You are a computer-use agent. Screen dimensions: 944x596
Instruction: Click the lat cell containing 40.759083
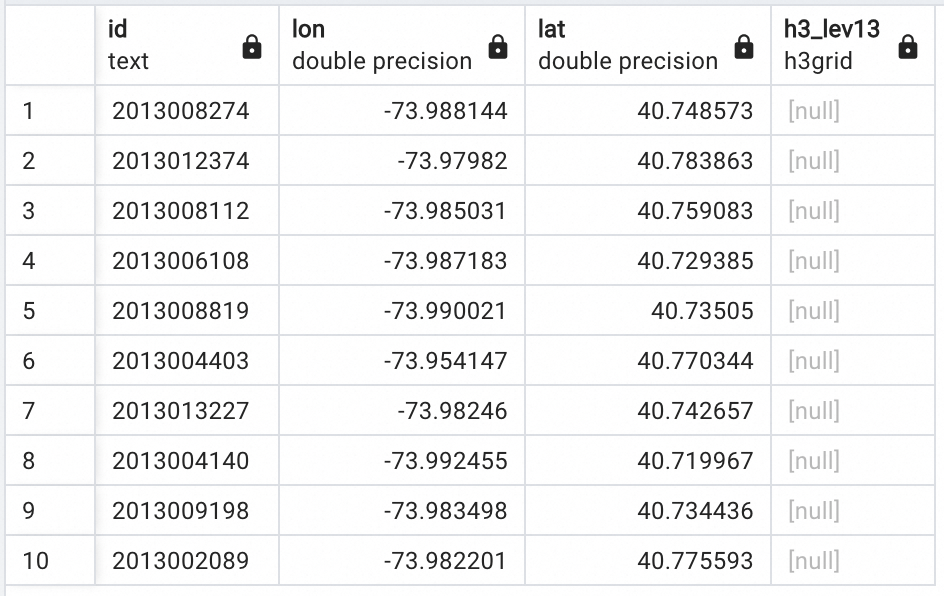pyautogui.click(x=695, y=211)
